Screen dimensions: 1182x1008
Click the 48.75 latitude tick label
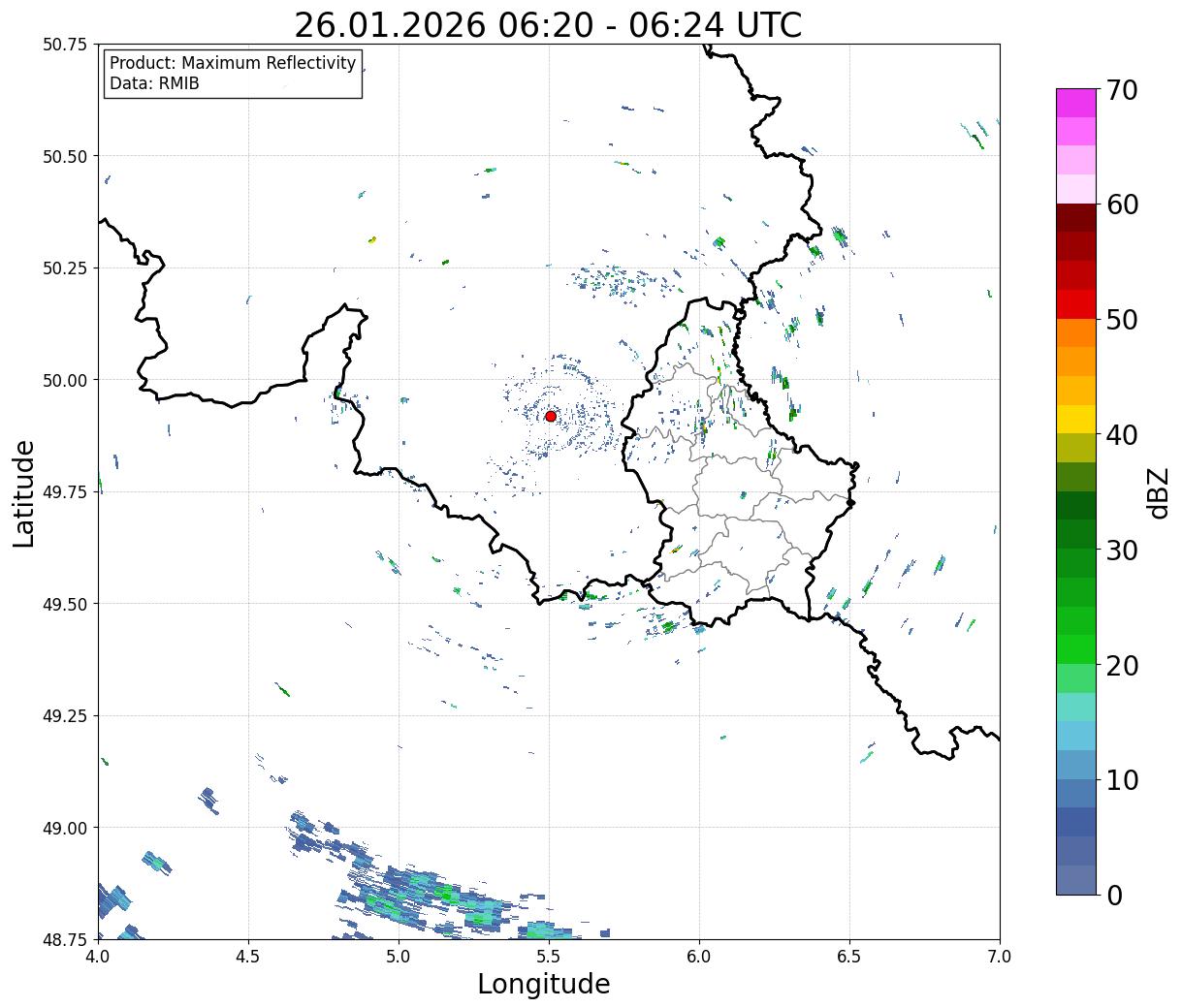click(65, 939)
